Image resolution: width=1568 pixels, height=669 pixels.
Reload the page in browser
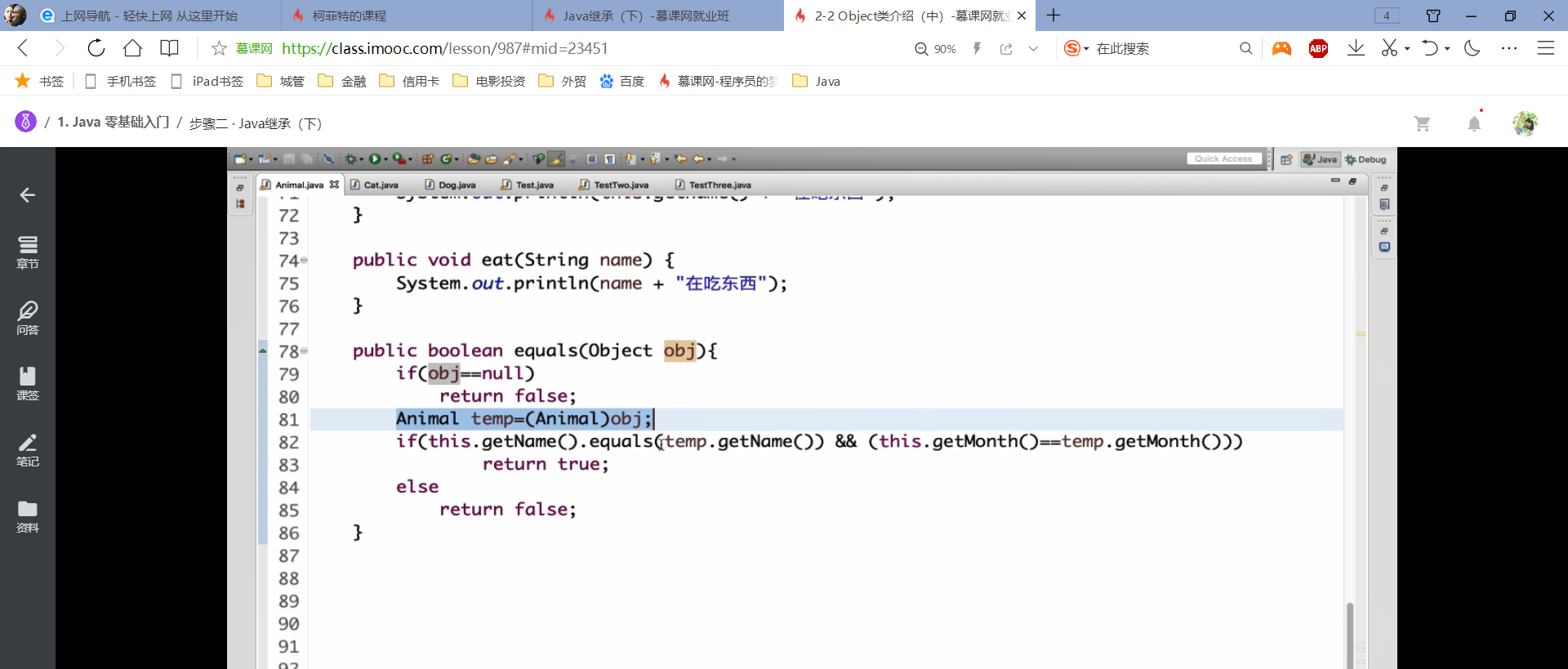96,48
